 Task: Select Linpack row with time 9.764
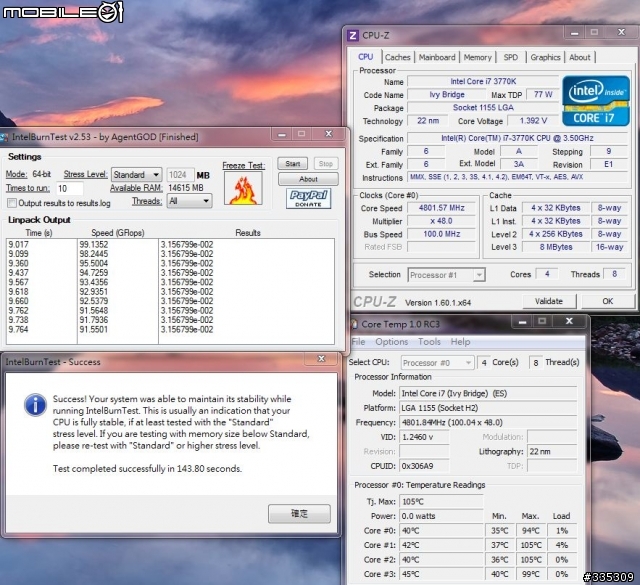coord(170,329)
